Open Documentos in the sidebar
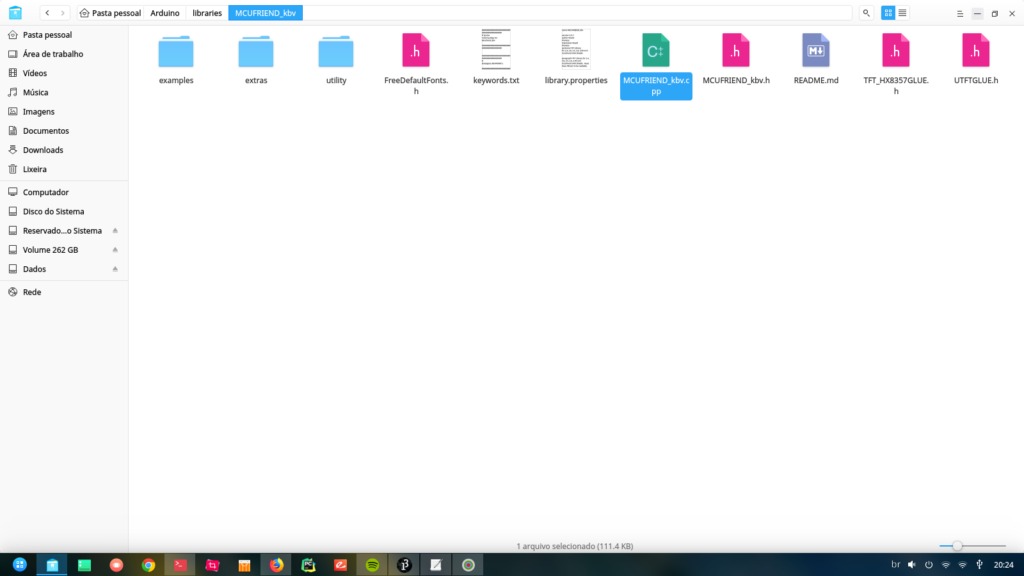Image resolution: width=1024 pixels, height=576 pixels. tap(64, 131)
